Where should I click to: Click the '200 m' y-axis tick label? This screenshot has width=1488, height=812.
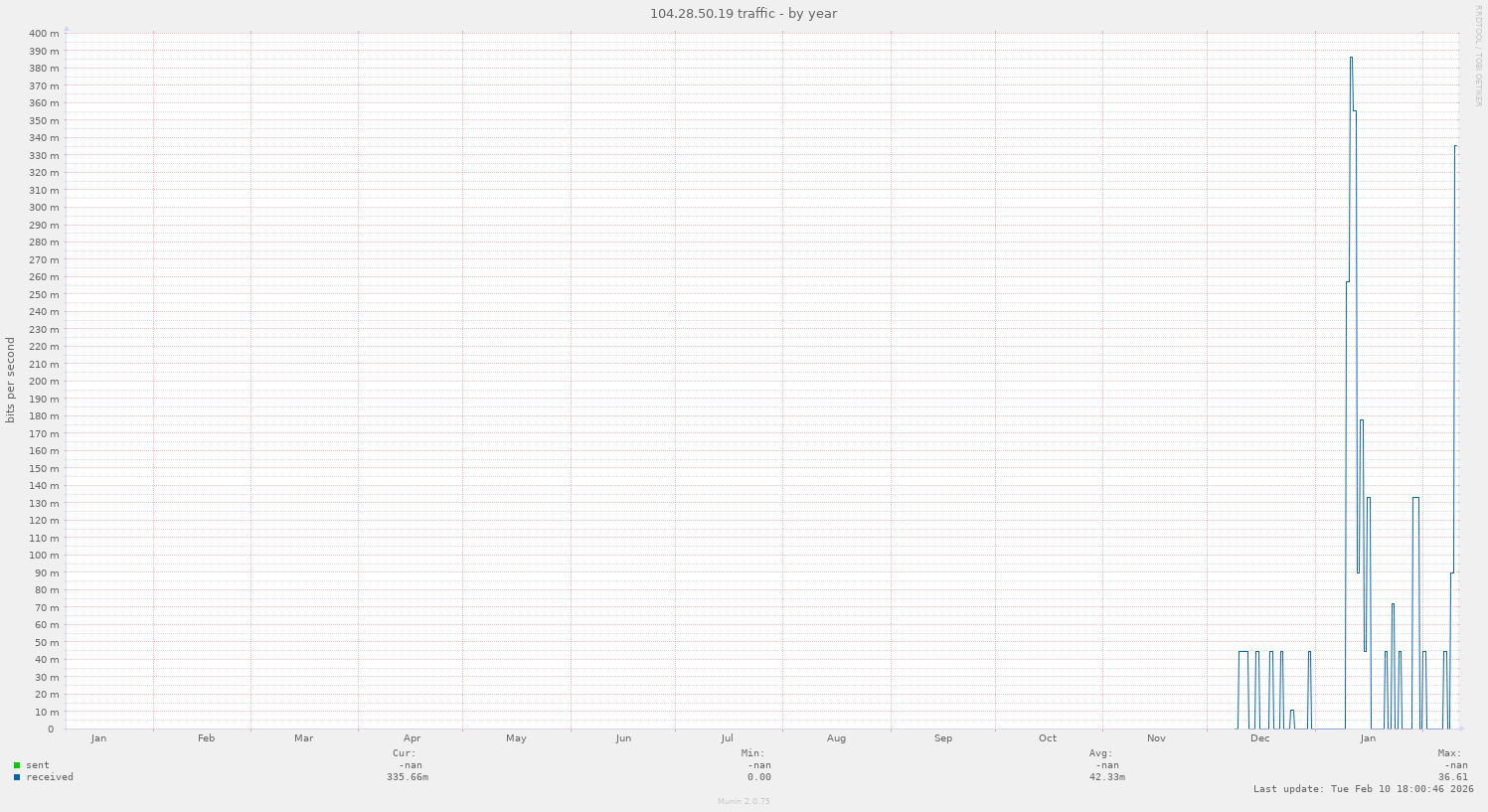(44, 382)
